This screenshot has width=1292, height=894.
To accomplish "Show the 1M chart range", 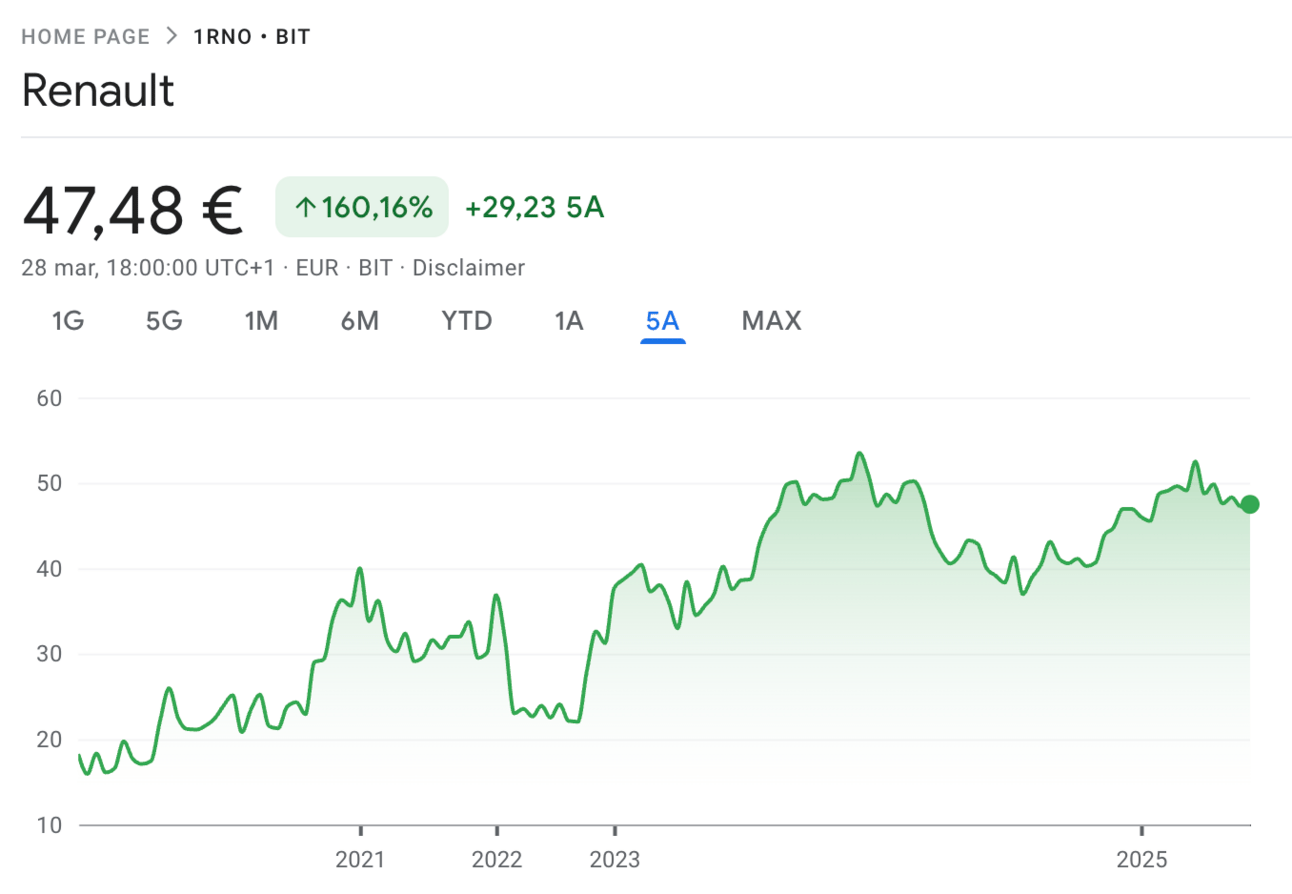I will point(261,321).
